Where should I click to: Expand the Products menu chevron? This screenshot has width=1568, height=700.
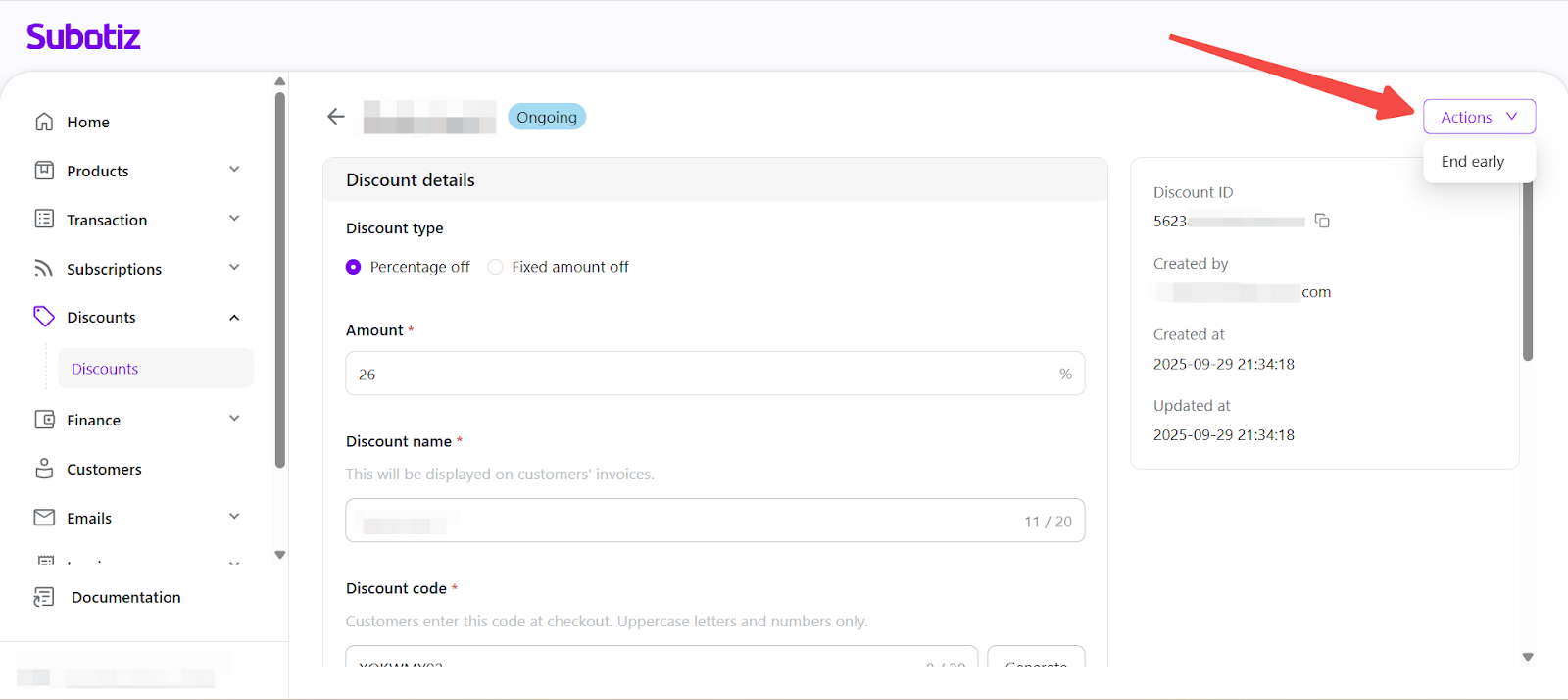[x=234, y=170]
